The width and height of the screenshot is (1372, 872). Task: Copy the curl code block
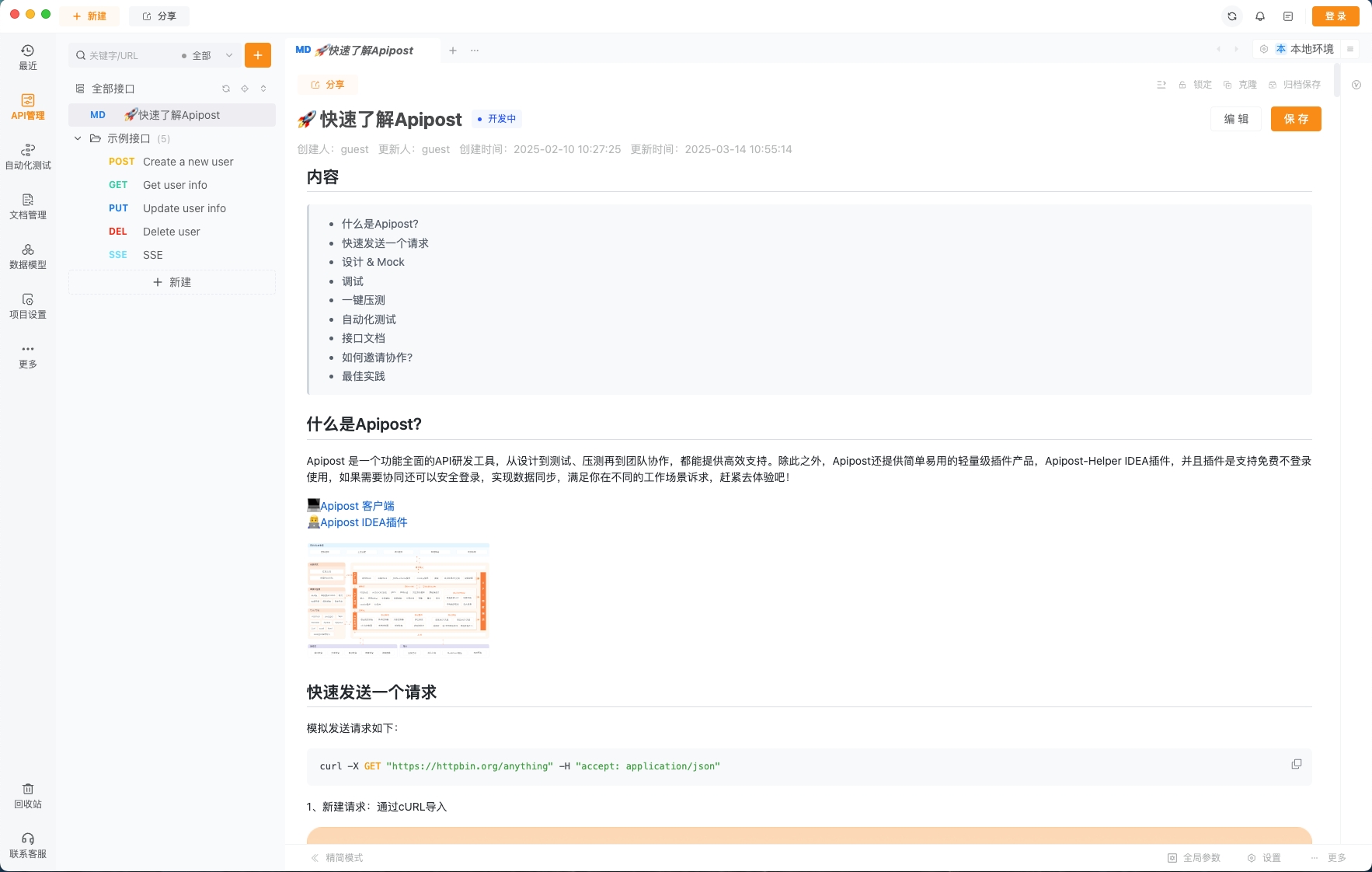coord(1297,764)
